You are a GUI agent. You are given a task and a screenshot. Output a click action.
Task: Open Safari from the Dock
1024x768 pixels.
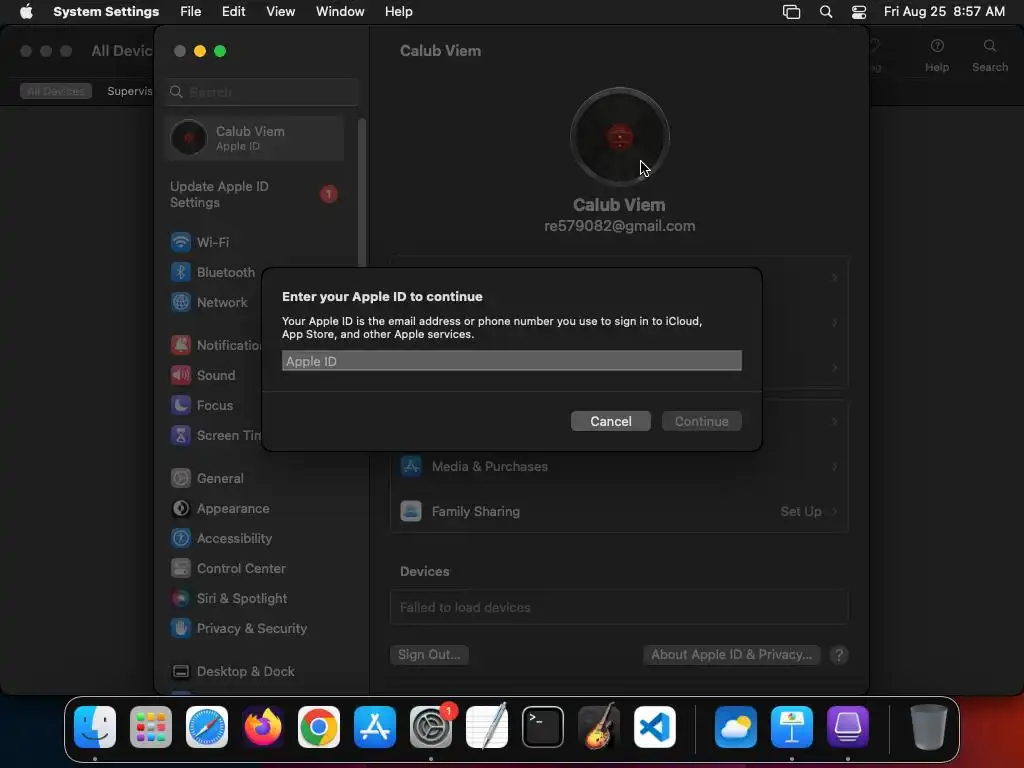(x=207, y=727)
